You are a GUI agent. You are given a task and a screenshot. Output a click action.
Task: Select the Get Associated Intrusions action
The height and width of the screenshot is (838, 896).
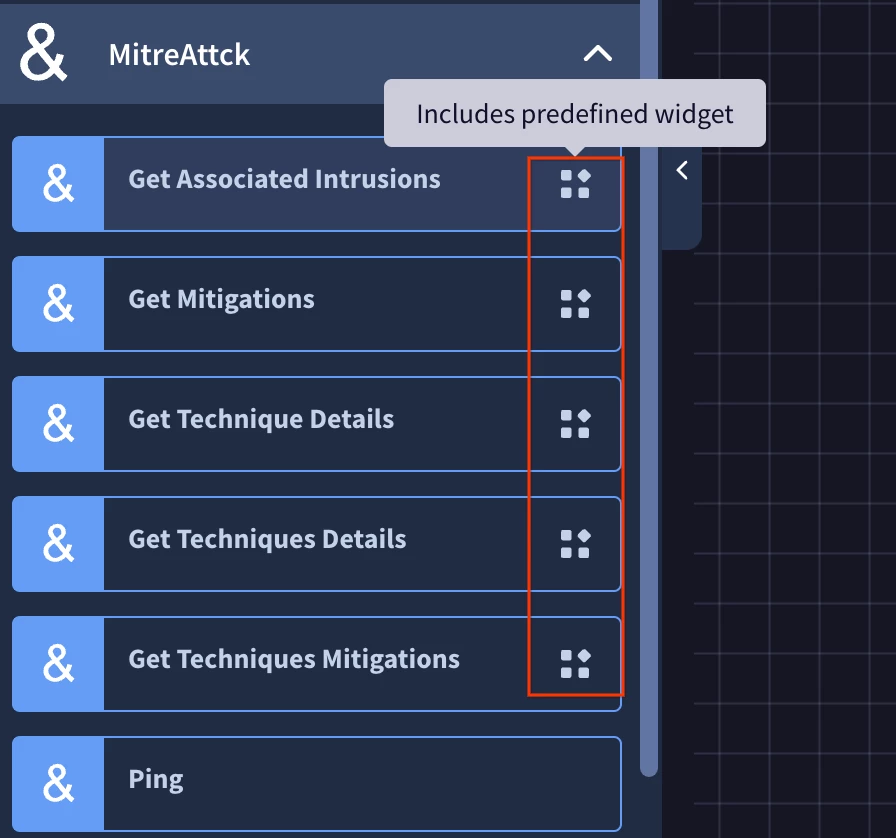(x=317, y=184)
